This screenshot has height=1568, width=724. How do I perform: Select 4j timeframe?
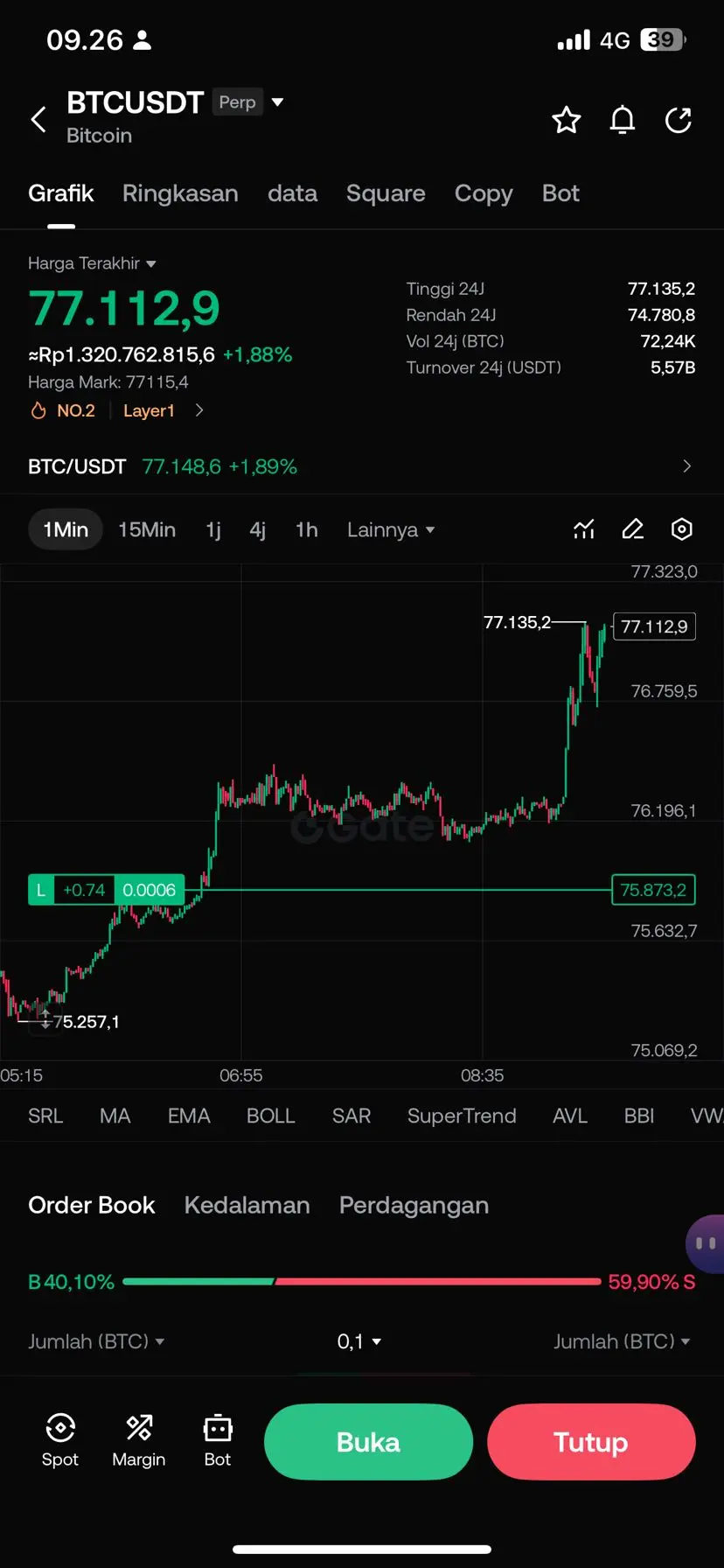click(257, 529)
